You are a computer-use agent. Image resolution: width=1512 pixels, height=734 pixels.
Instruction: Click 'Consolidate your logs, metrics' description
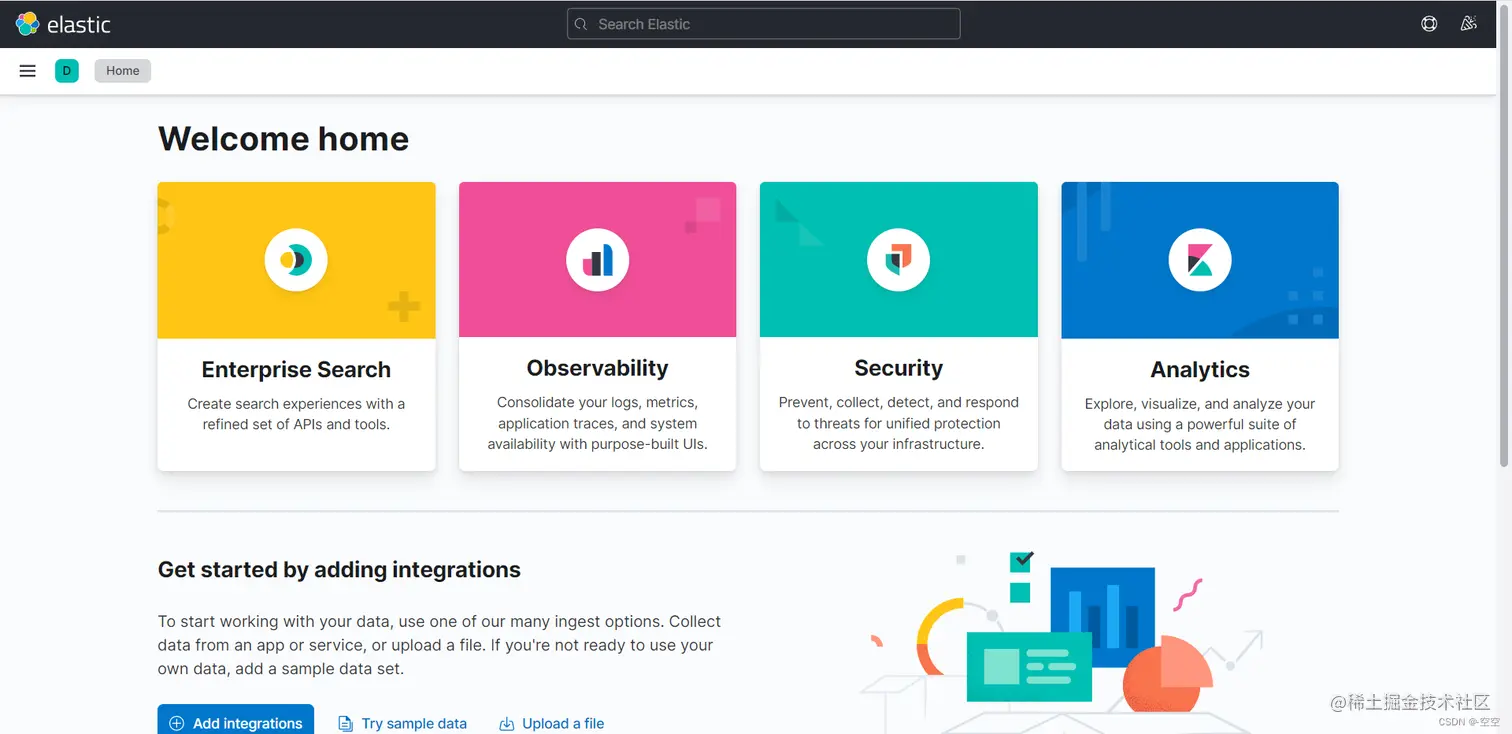[x=598, y=423]
